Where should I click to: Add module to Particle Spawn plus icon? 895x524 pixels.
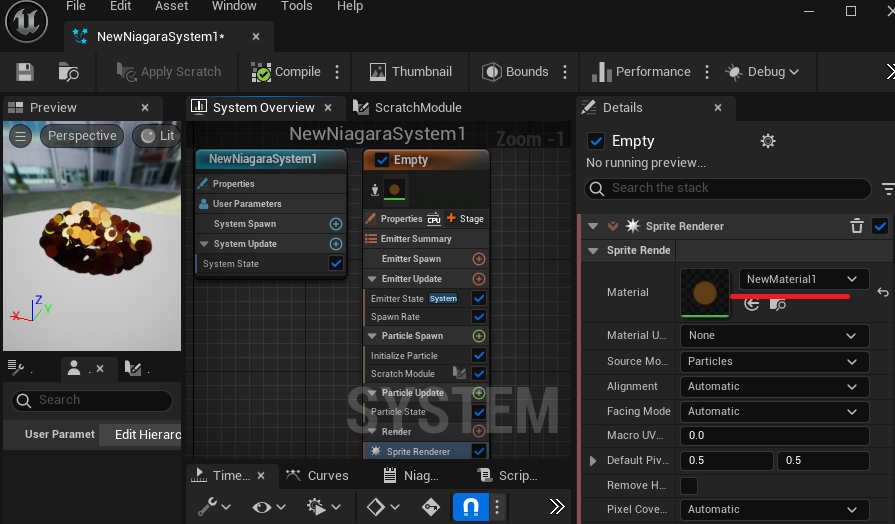pyautogui.click(x=479, y=336)
